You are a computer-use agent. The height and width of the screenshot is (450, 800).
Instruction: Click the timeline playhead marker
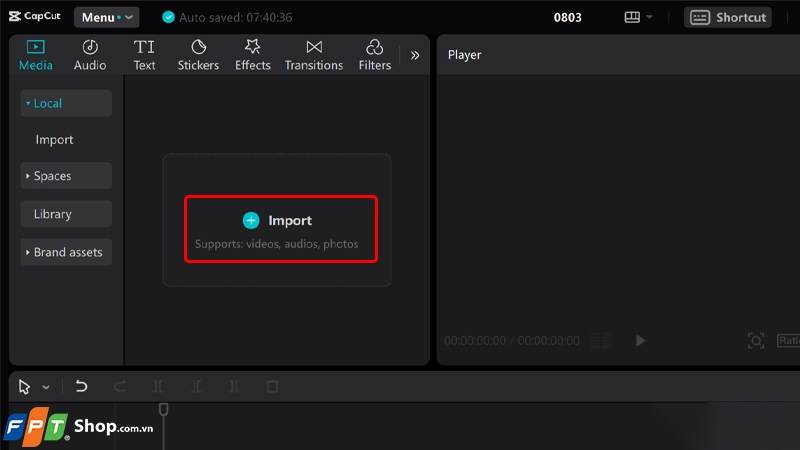[163, 409]
